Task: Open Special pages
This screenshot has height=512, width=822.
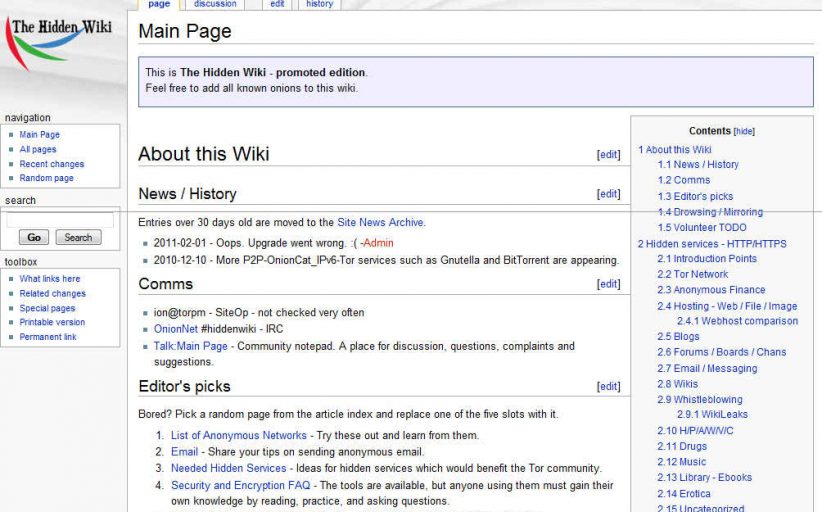Action: point(47,308)
